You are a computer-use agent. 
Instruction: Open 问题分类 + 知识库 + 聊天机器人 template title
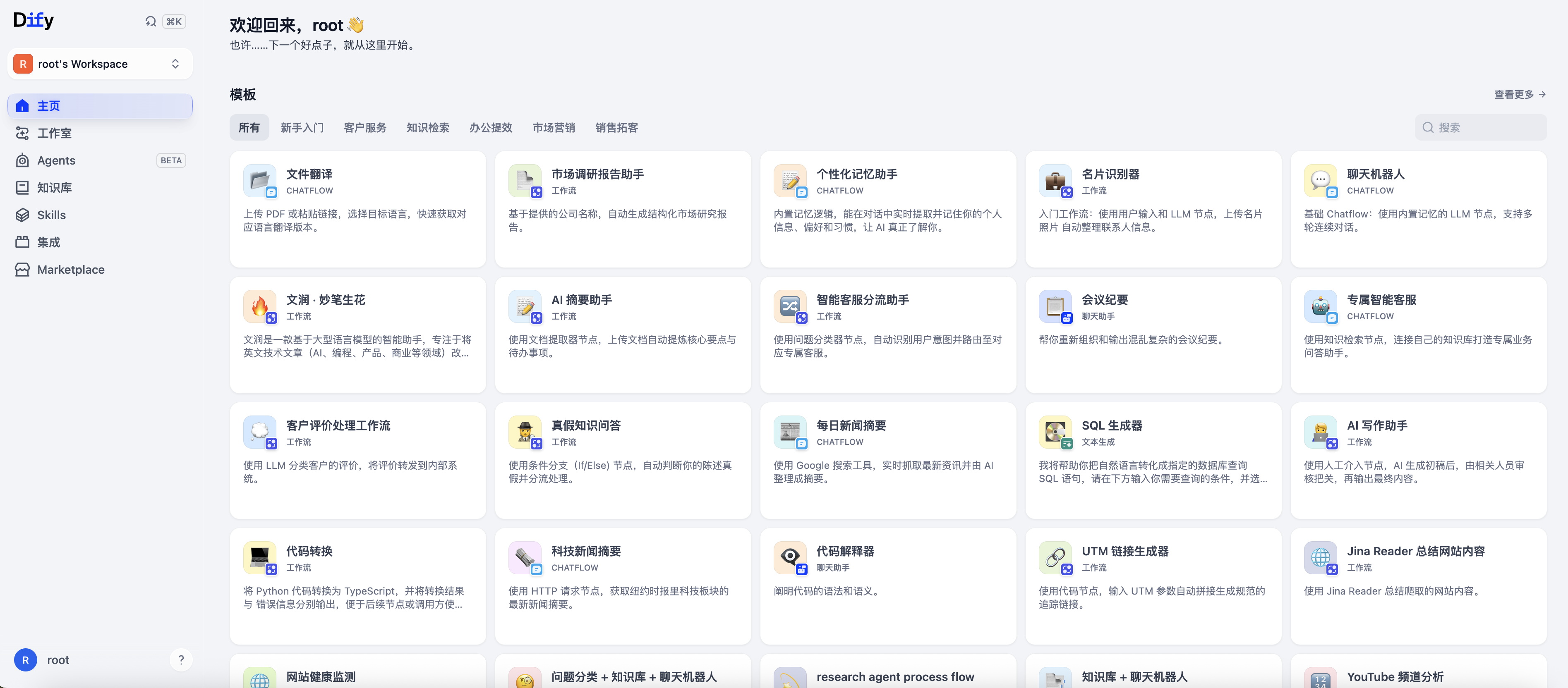click(634, 677)
